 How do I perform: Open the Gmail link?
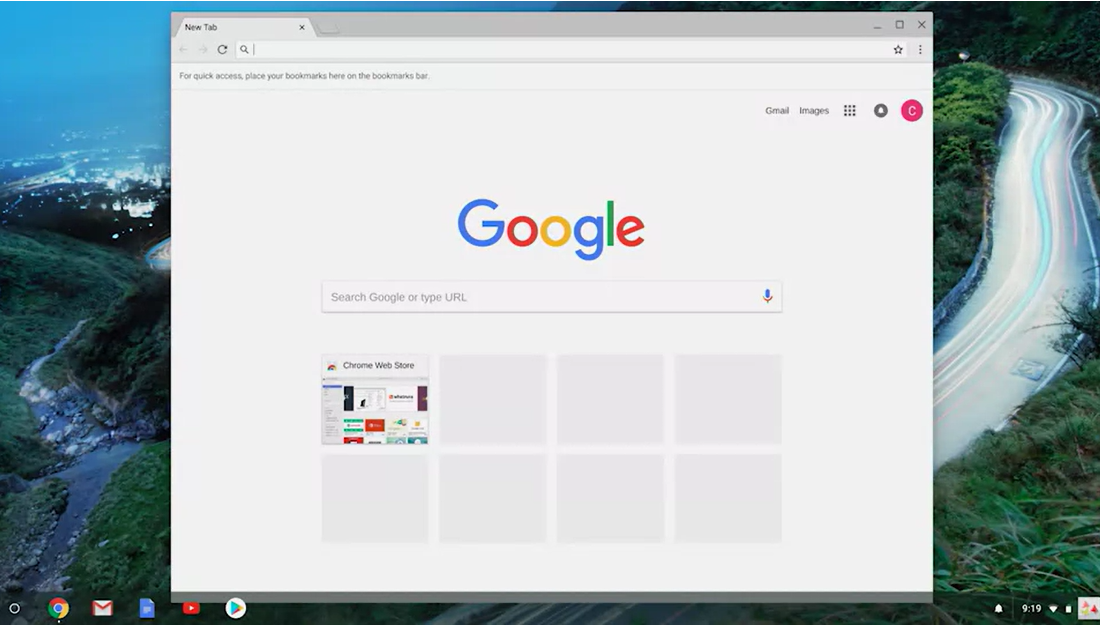pyautogui.click(x=777, y=110)
